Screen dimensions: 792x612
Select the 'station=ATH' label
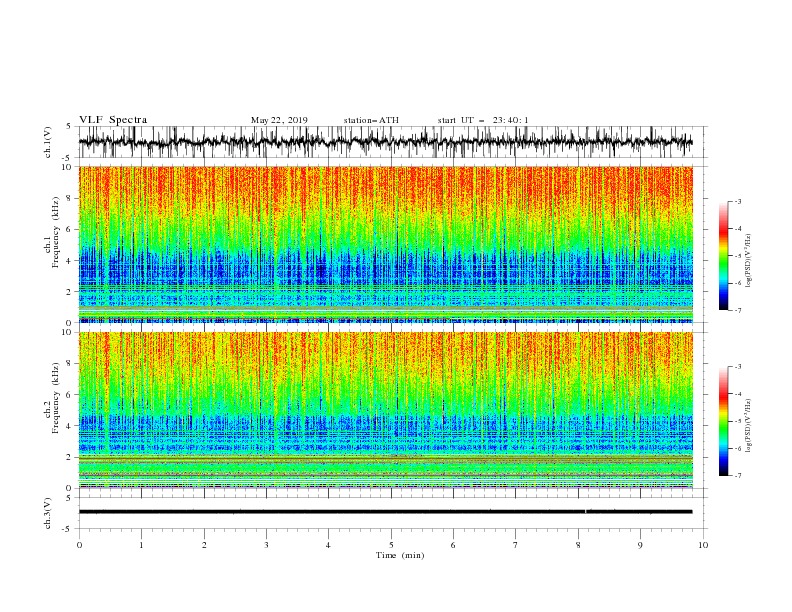(x=371, y=120)
